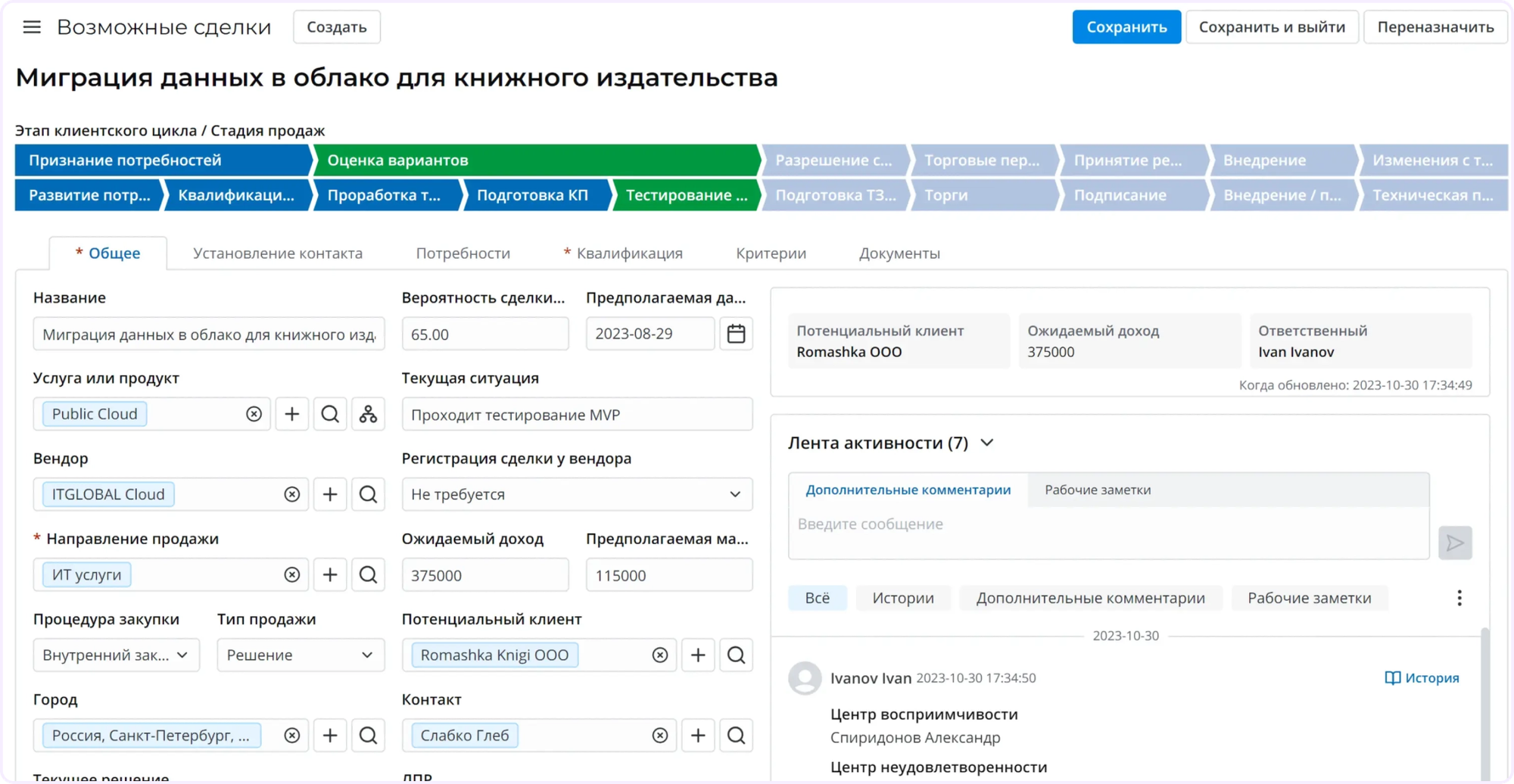Viewport: 1514px width, 784px height.
Task: Open calendar picker for expected date
Action: tap(736, 334)
